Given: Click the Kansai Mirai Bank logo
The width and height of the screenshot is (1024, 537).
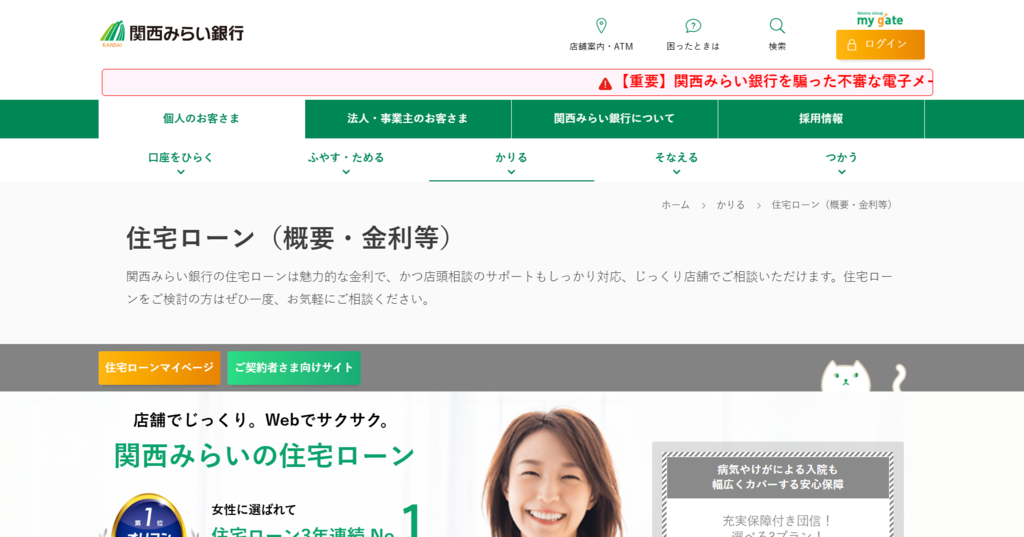Looking at the screenshot, I should pos(172,33).
